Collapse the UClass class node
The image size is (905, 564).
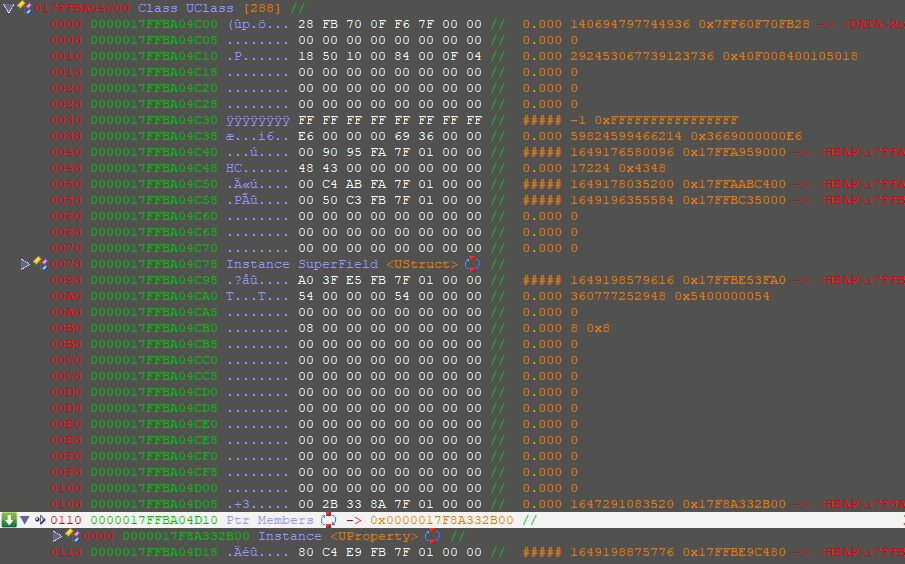coord(8,8)
